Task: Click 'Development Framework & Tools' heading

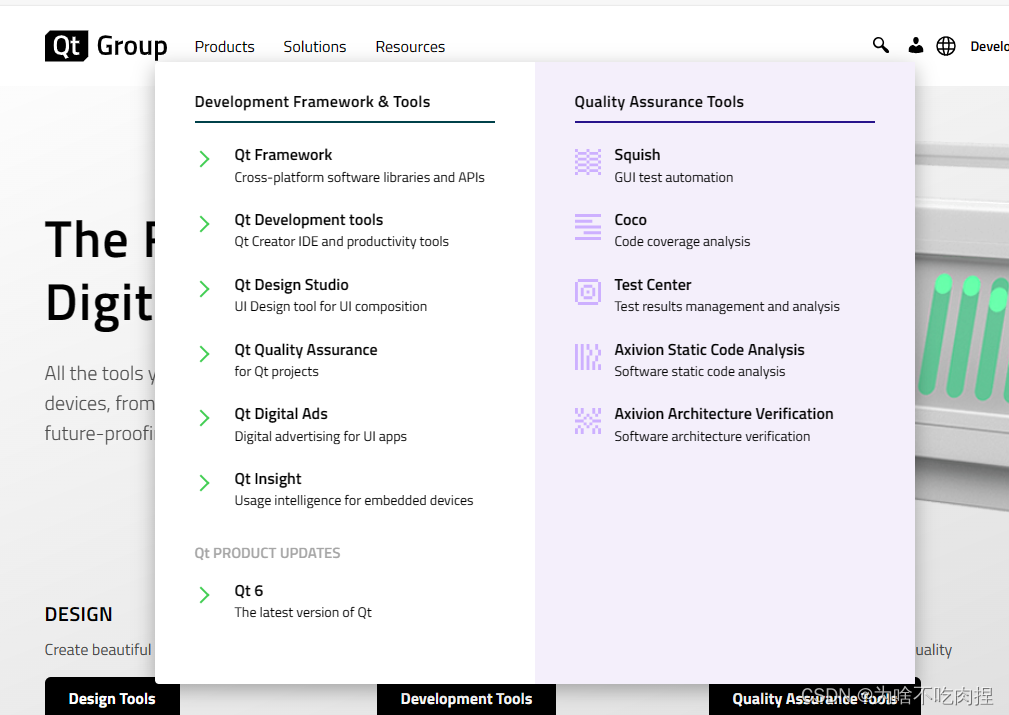Action: [312, 102]
